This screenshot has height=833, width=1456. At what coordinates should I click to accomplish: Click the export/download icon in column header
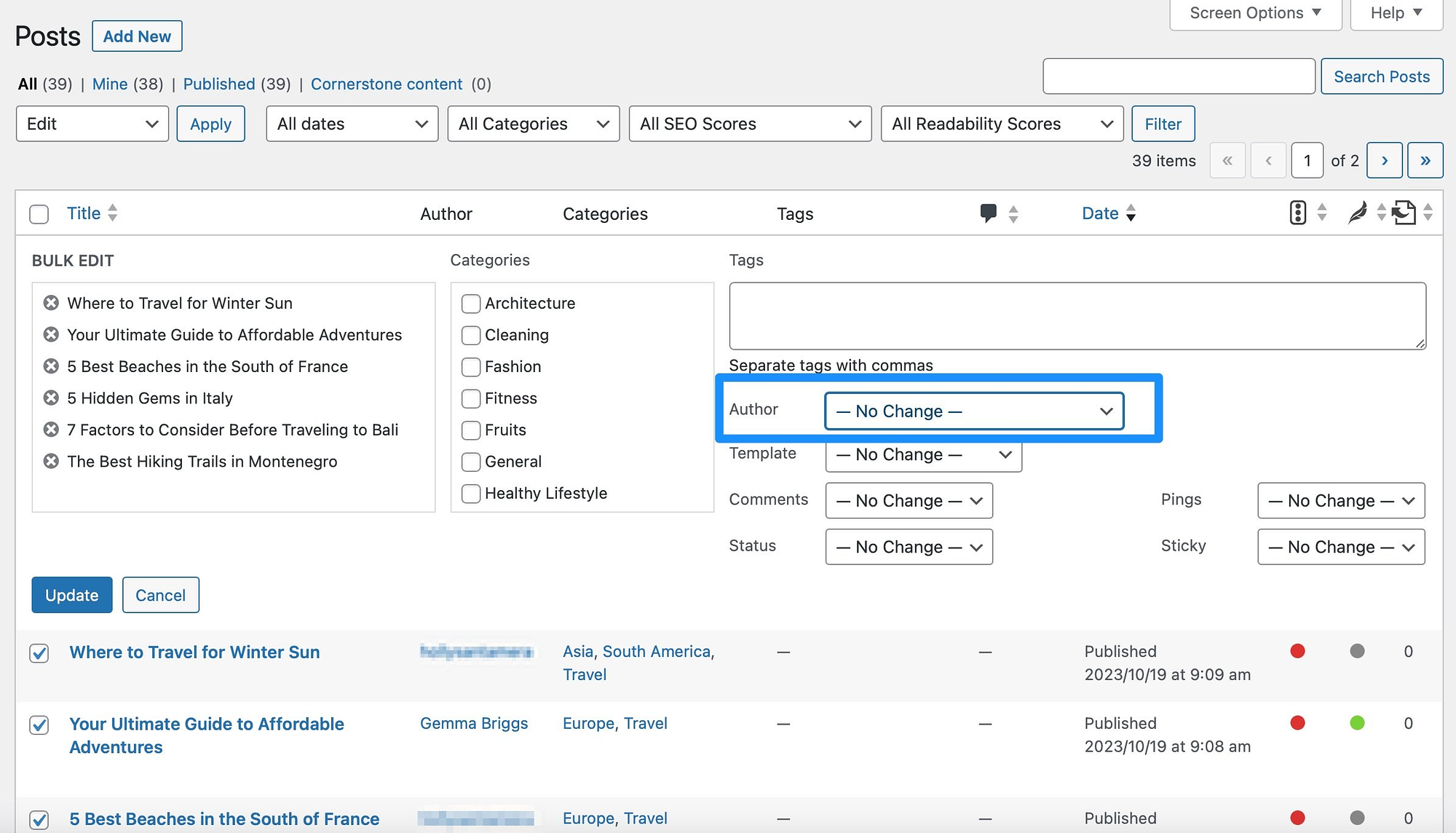[x=1404, y=213]
